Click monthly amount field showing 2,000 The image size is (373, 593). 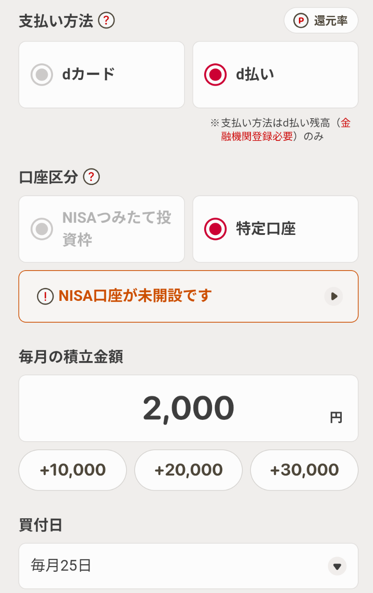pos(188,408)
